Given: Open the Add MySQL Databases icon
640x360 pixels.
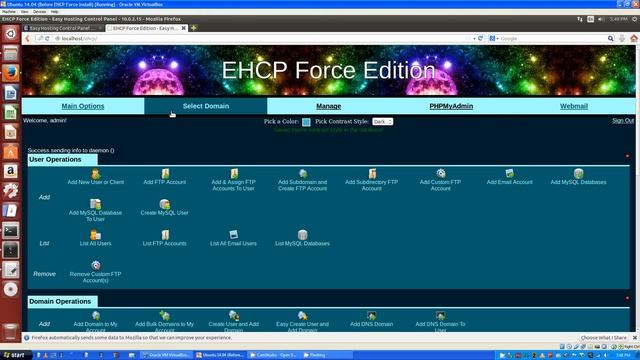Looking at the screenshot, I should (578, 173).
